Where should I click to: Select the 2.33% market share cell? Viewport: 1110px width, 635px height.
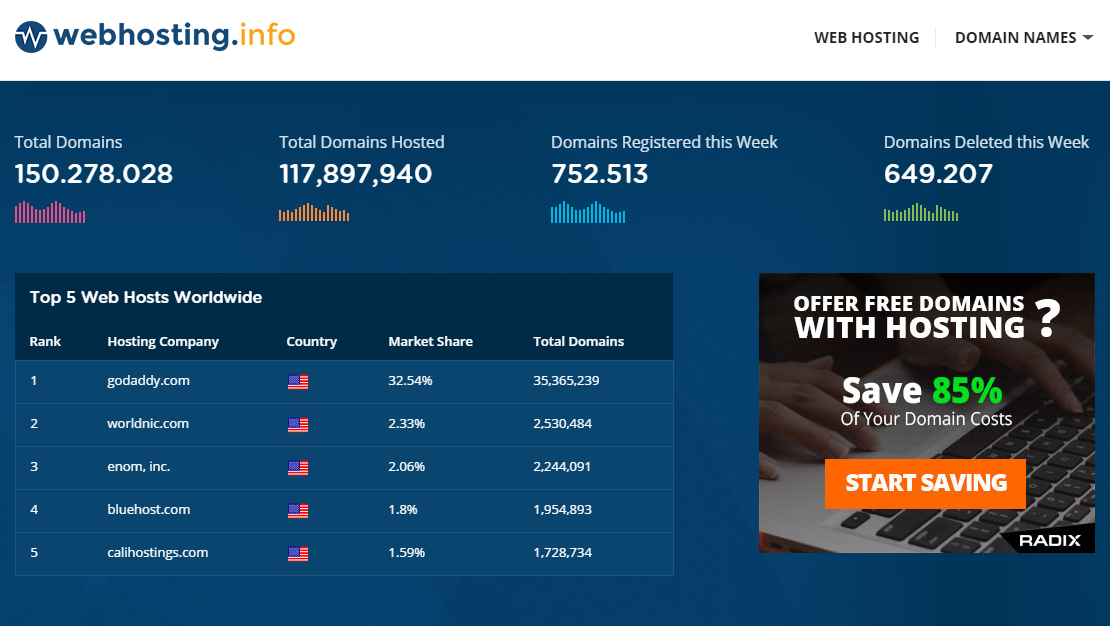[x=406, y=423]
